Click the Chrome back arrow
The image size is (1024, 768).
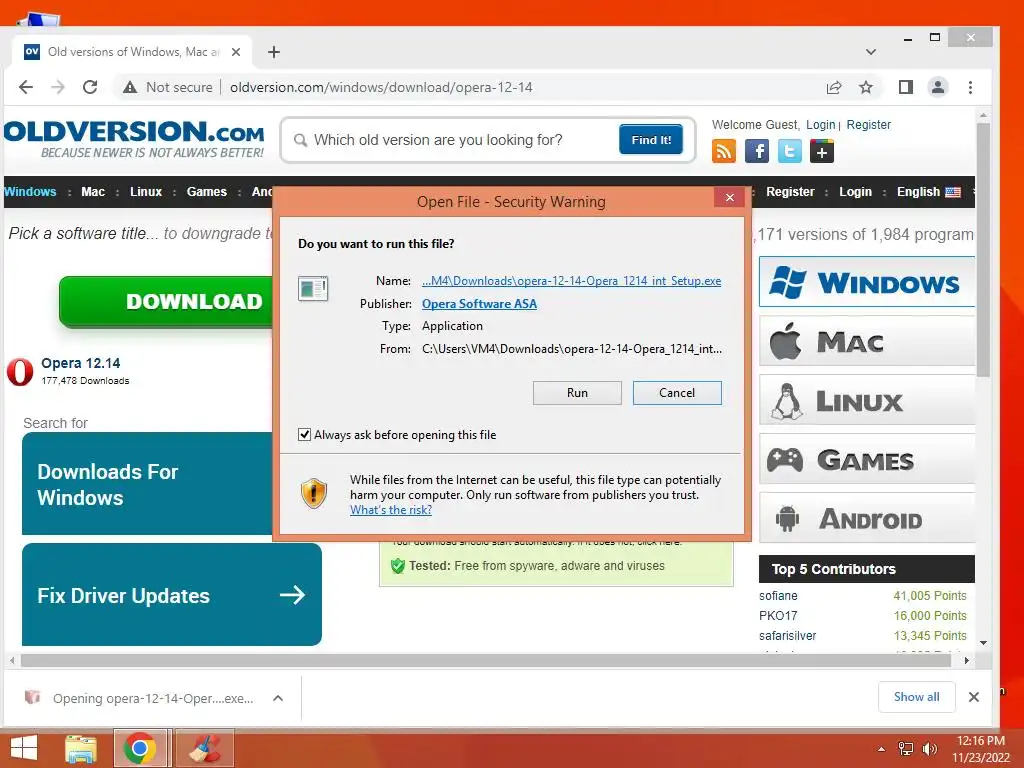[25, 87]
